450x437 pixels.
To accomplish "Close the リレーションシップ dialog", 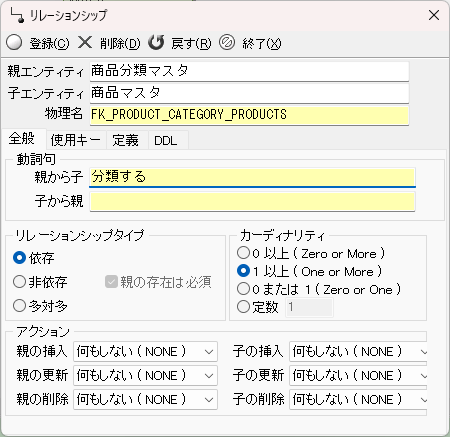I will [x=434, y=15].
